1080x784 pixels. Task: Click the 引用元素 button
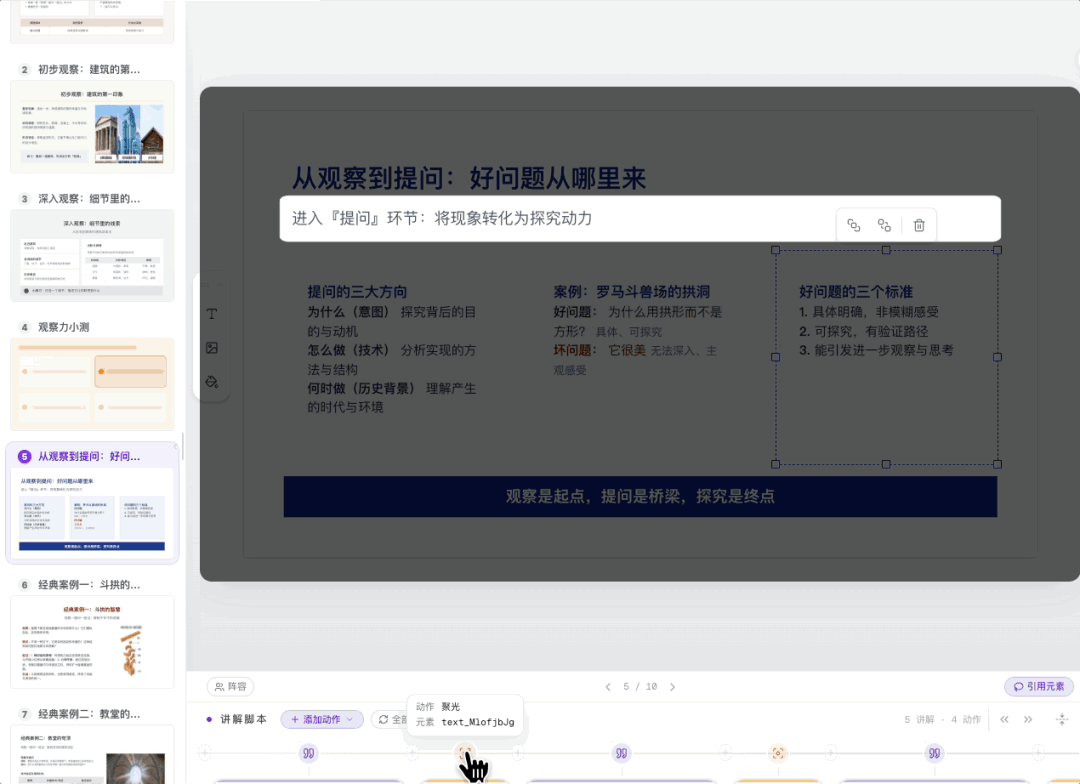pos(1039,686)
